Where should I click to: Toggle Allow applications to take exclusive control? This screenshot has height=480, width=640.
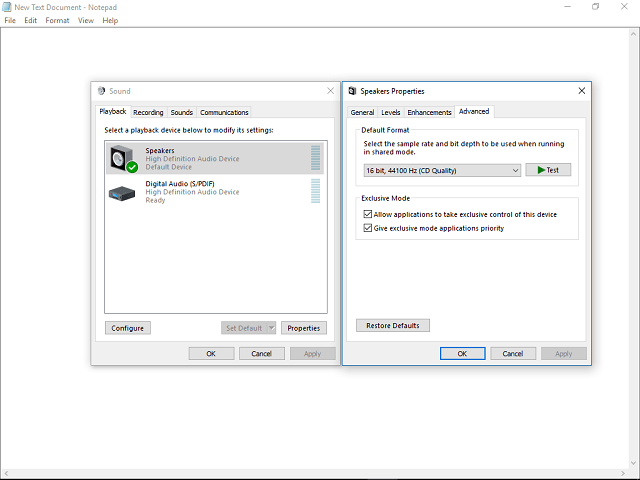click(368, 214)
